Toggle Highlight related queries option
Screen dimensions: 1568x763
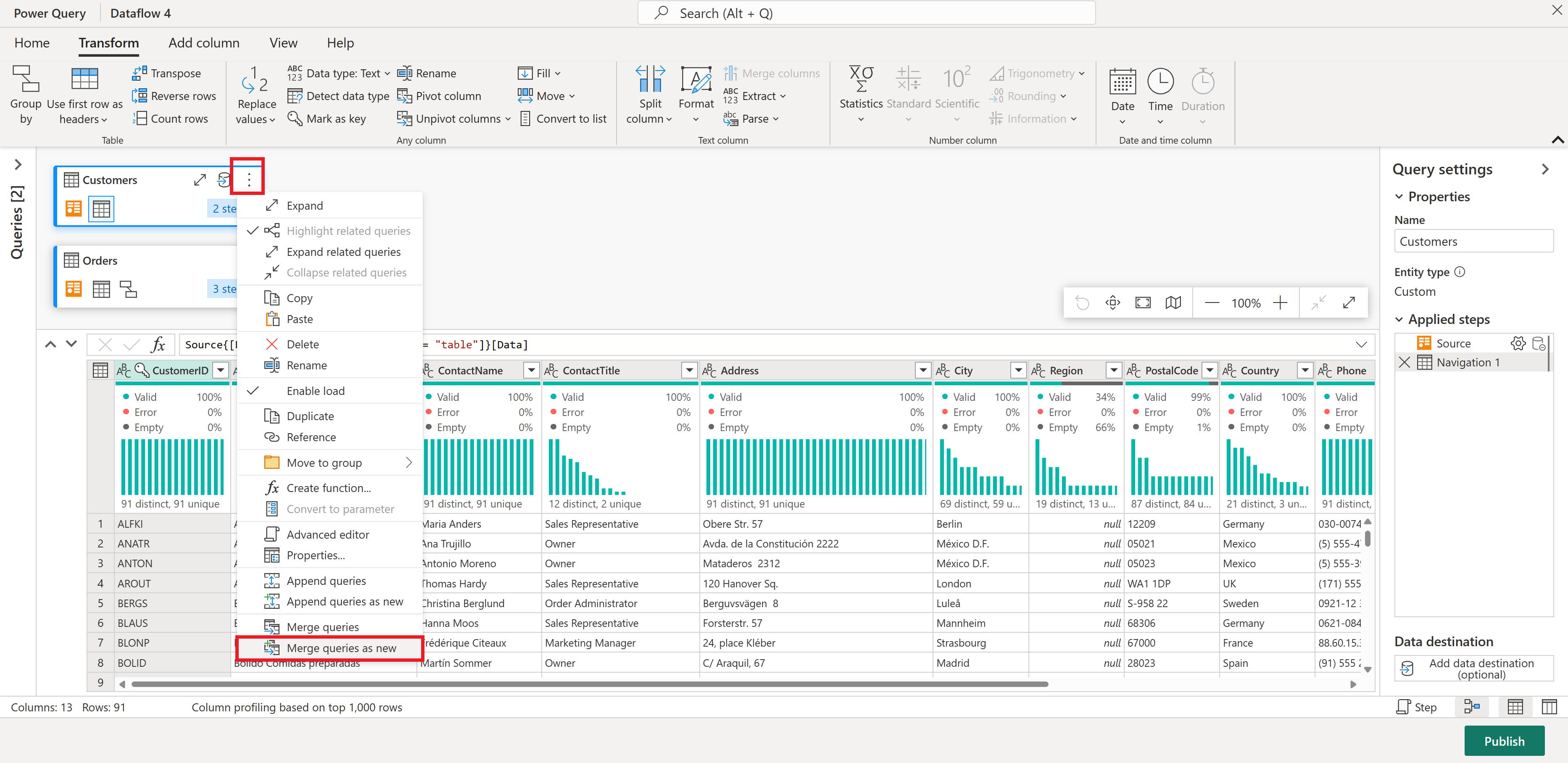(x=348, y=231)
